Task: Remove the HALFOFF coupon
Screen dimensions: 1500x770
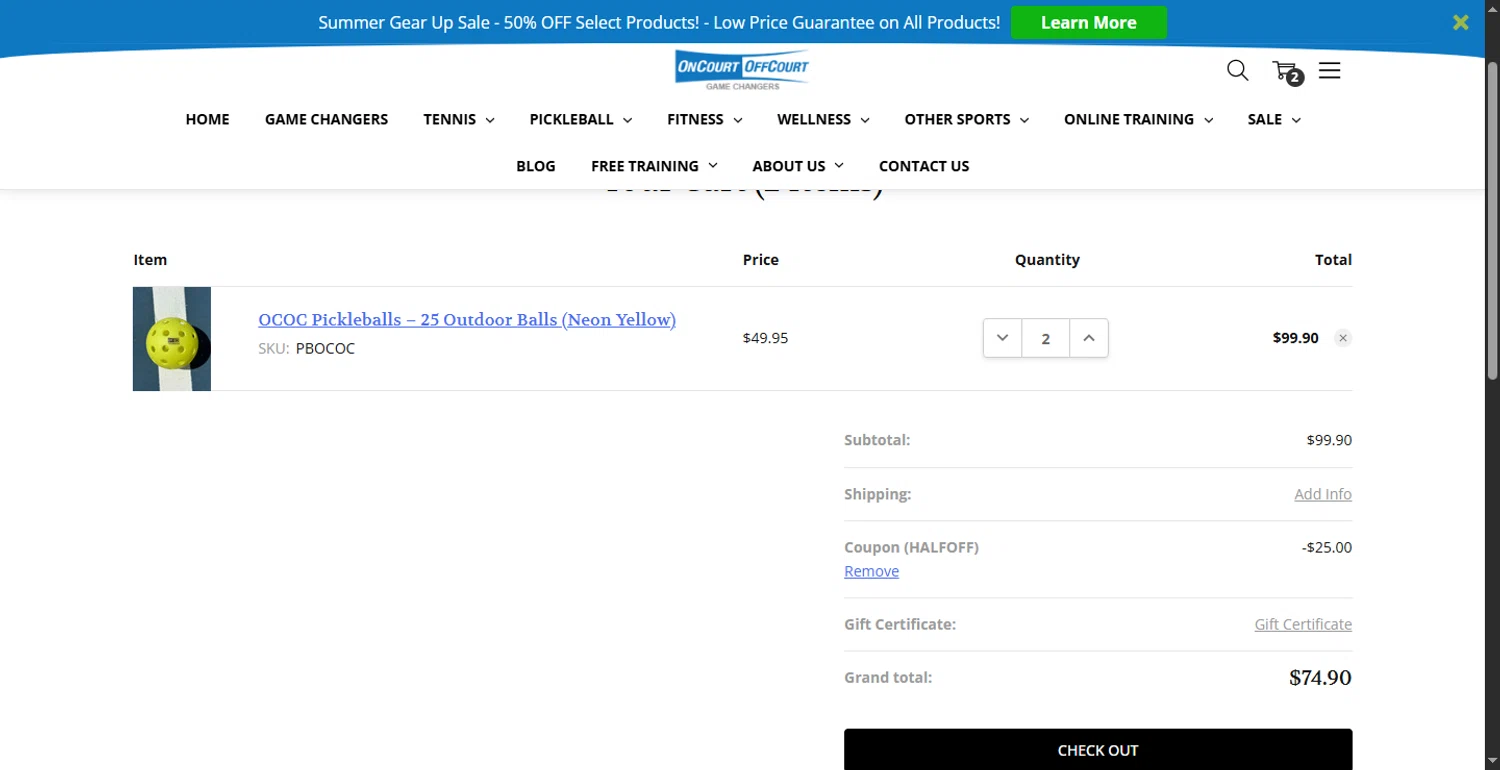Action: coord(871,571)
